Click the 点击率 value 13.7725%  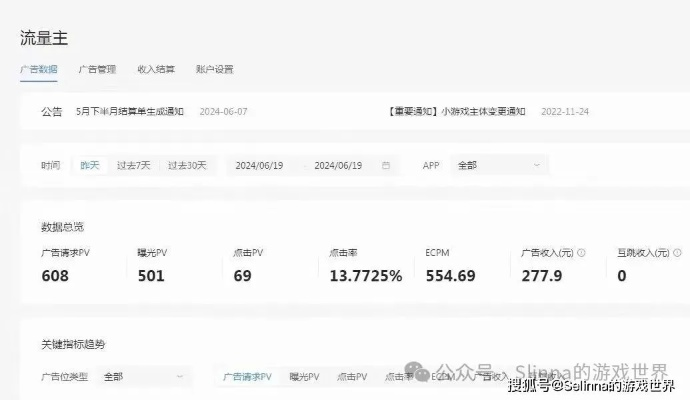pos(366,276)
